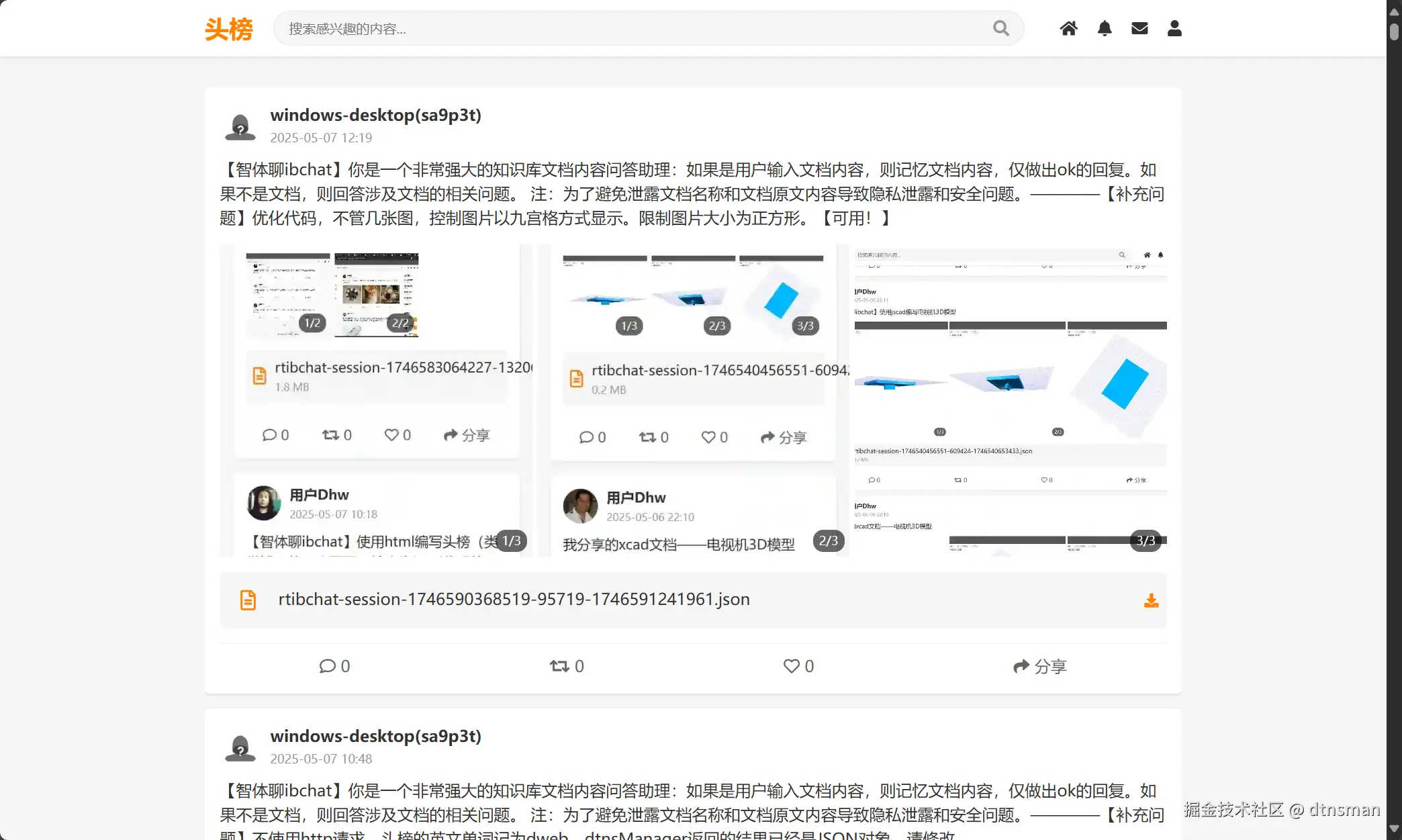Image resolution: width=1402 pixels, height=840 pixels.
Task: Open the home icon in top navigation
Action: (1069, 28)
